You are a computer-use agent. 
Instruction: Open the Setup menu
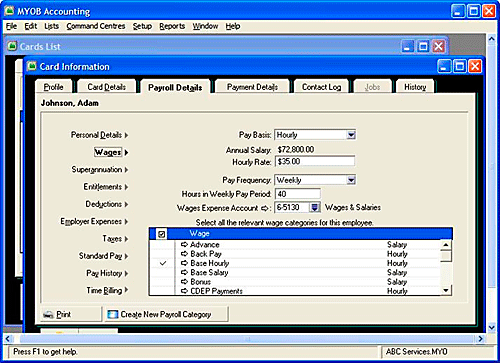[142, 26]
